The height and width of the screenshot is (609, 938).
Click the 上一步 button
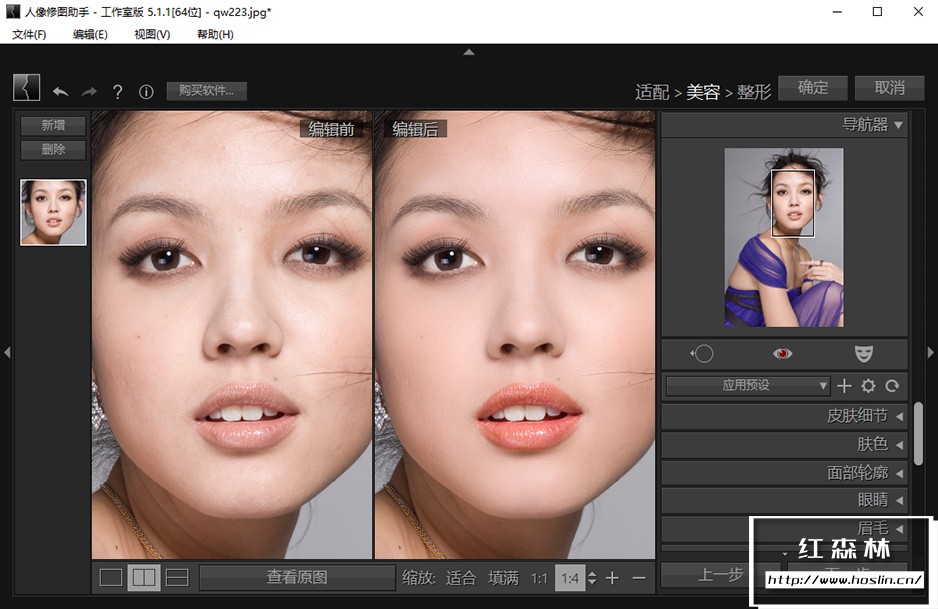pos(720,575)
